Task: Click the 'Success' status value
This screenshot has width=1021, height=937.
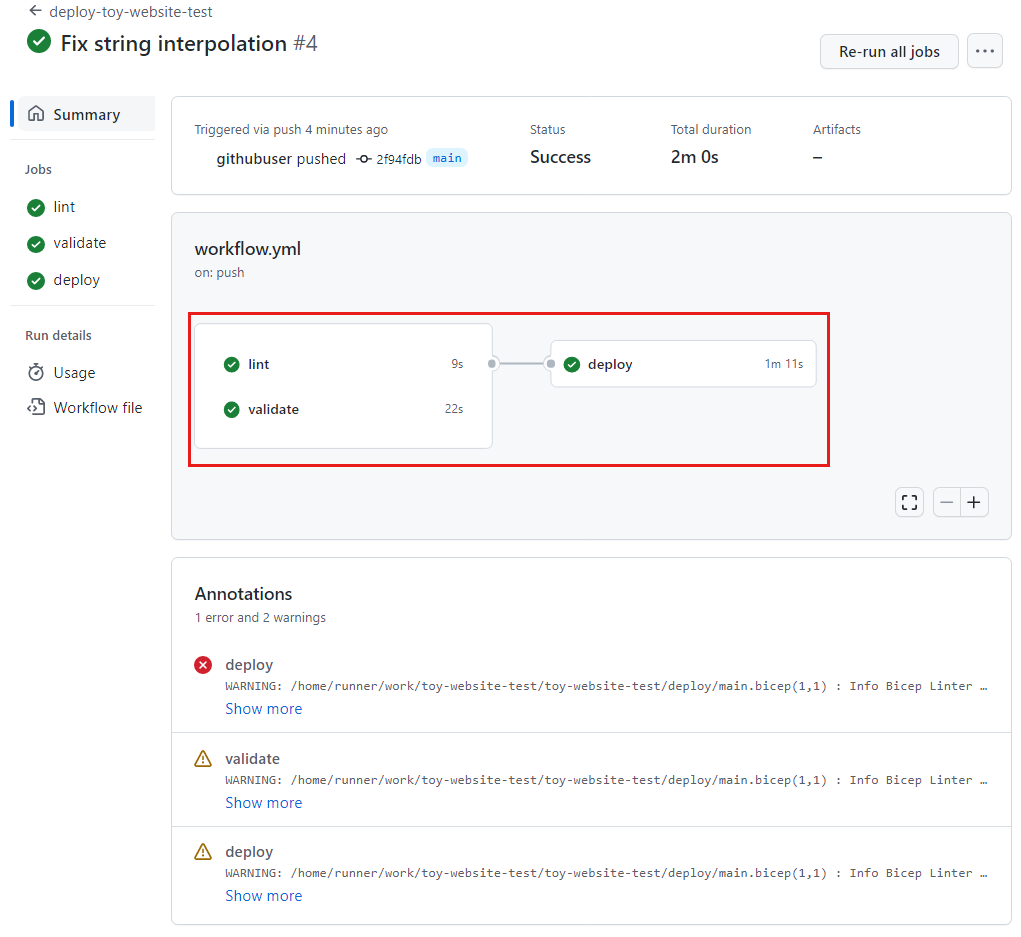Action: (561, 157)
